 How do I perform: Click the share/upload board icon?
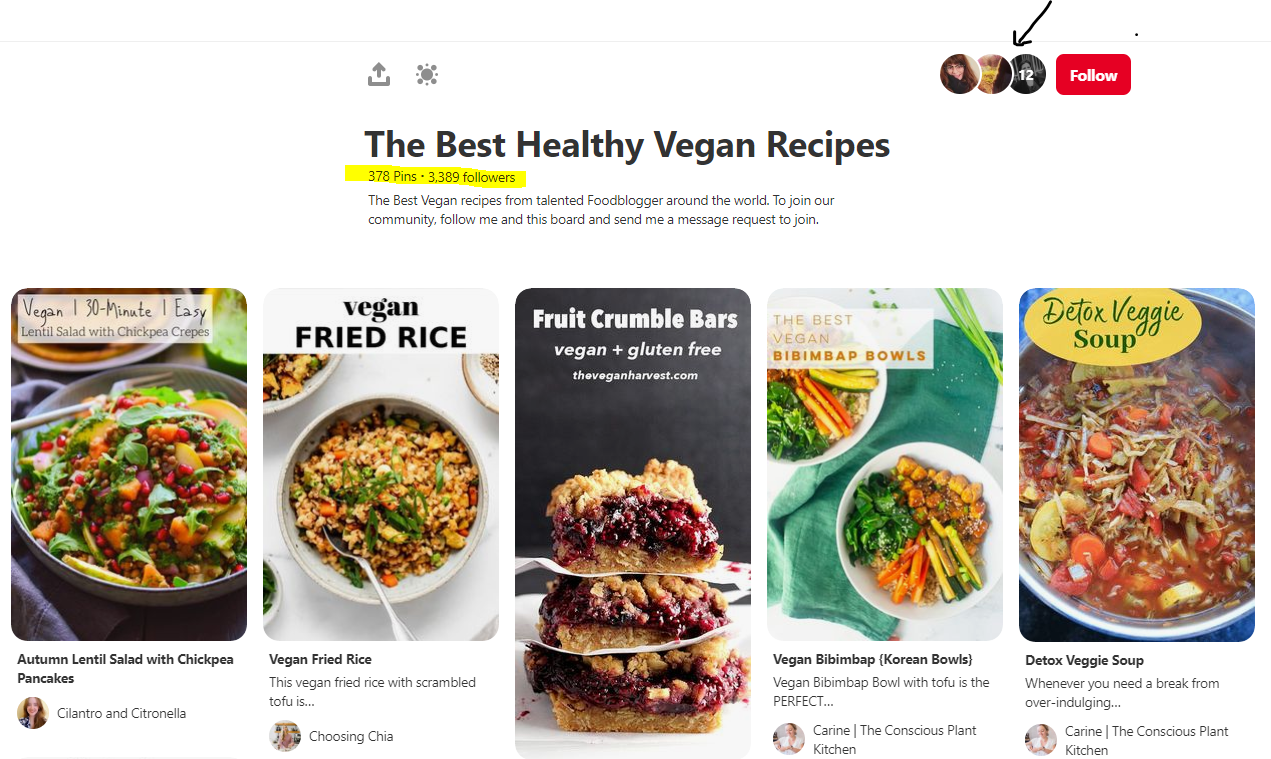tap(378, 74)
